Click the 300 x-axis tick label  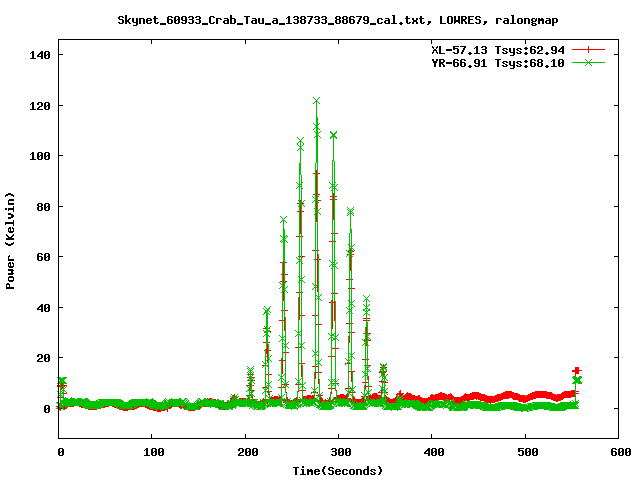(341, 452)
